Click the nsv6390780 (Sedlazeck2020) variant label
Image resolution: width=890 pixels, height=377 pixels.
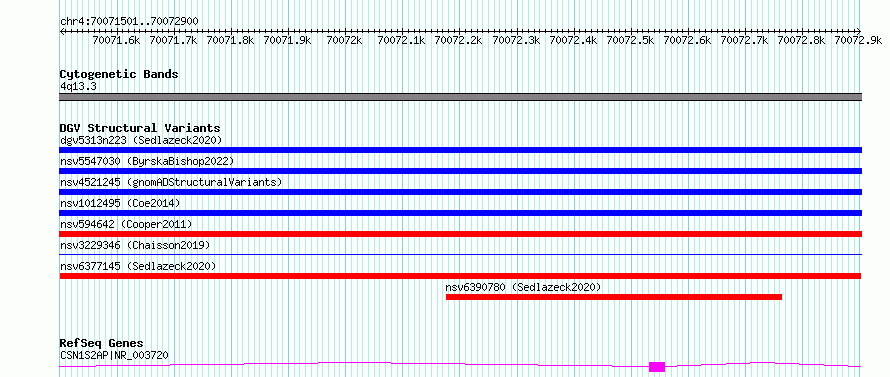[x=523, y=287]
